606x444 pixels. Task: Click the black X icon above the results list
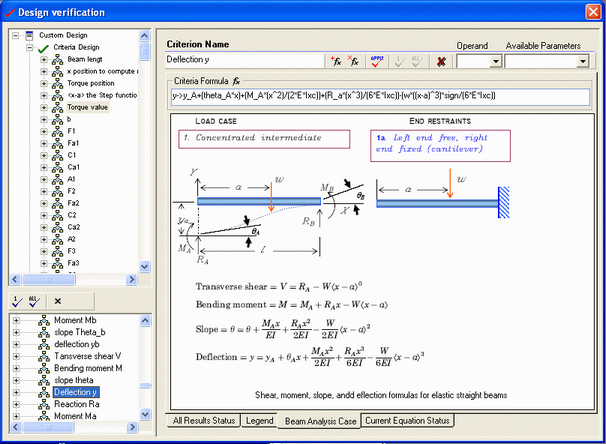(x=58, y=301)
